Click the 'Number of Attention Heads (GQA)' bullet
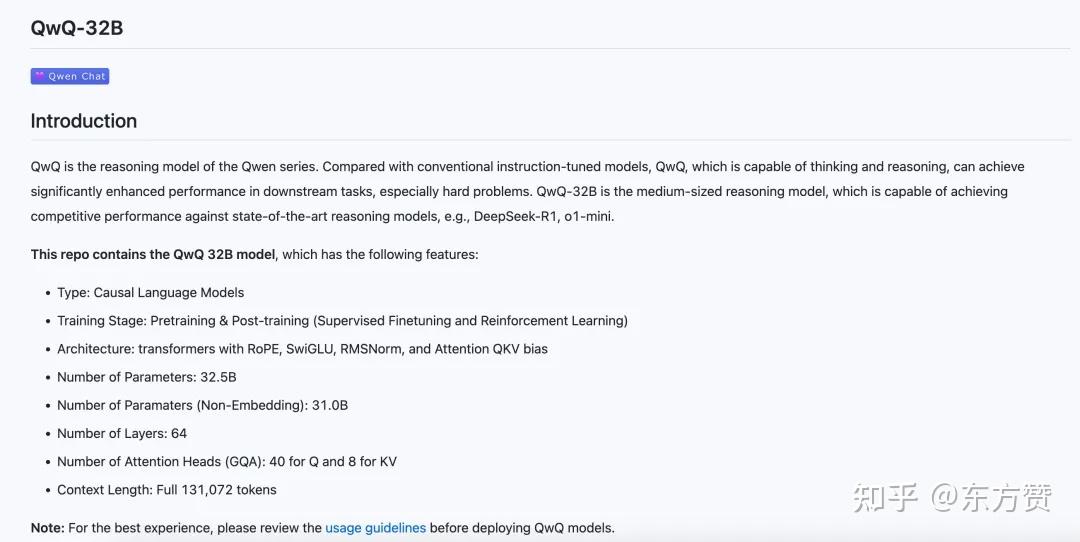The image size is (1080, 542). (227, 461)
